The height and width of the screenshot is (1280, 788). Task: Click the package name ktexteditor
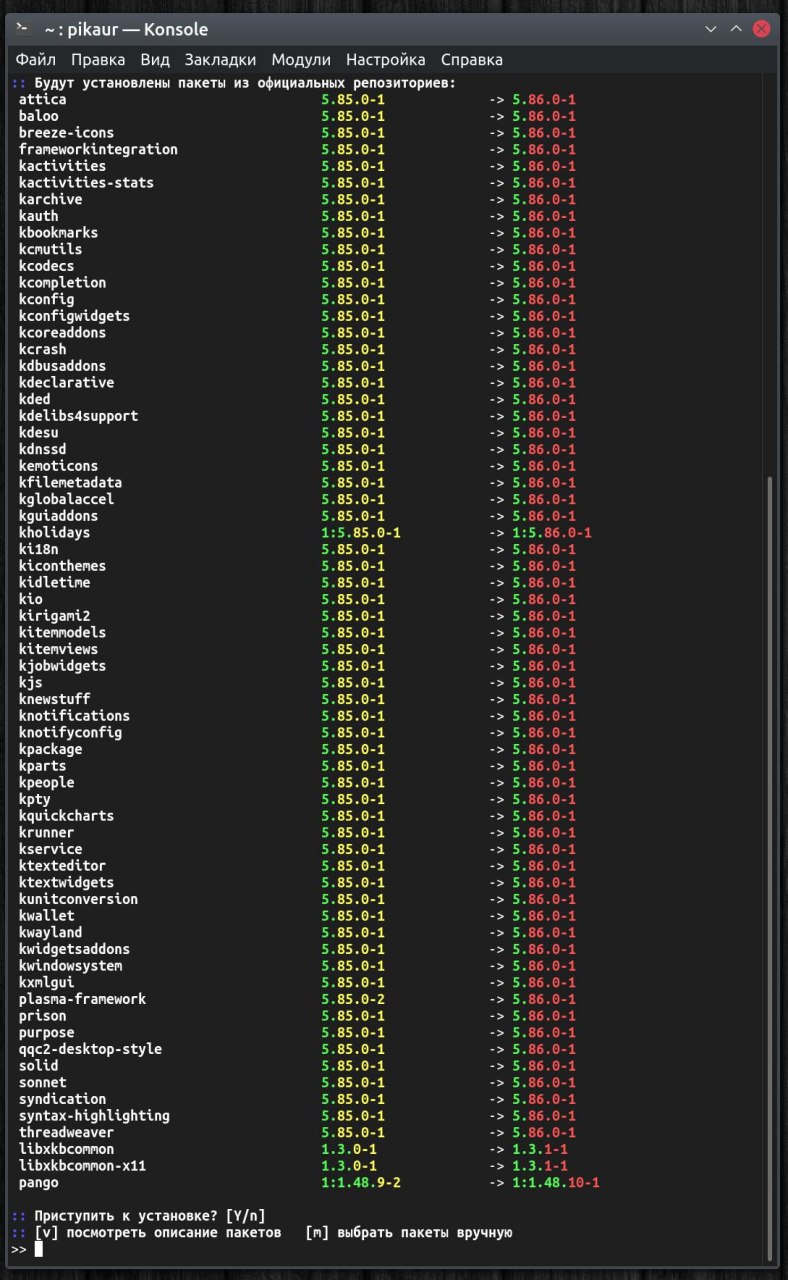(x=62, y=866)
